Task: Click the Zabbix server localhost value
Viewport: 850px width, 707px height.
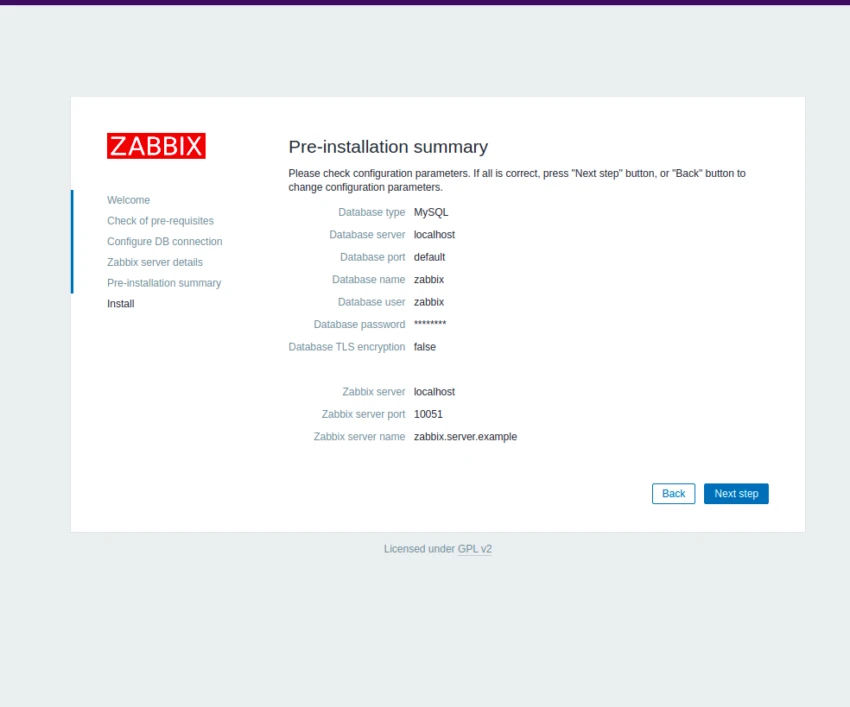Action: (x=434, y=391)
